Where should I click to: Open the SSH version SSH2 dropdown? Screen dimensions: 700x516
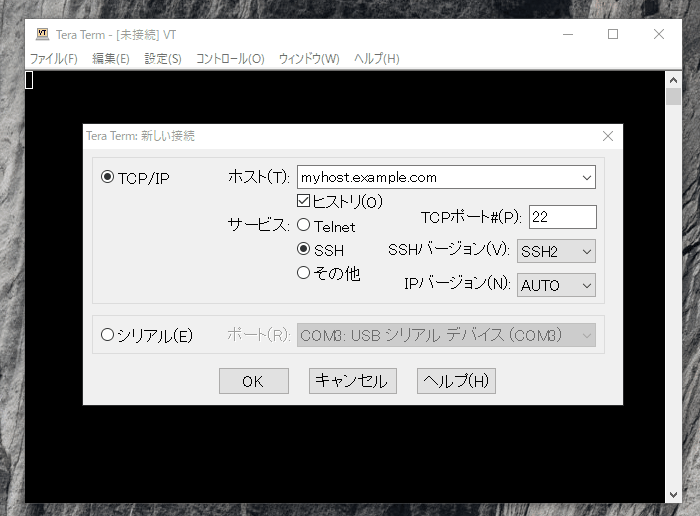coord(556,251)
